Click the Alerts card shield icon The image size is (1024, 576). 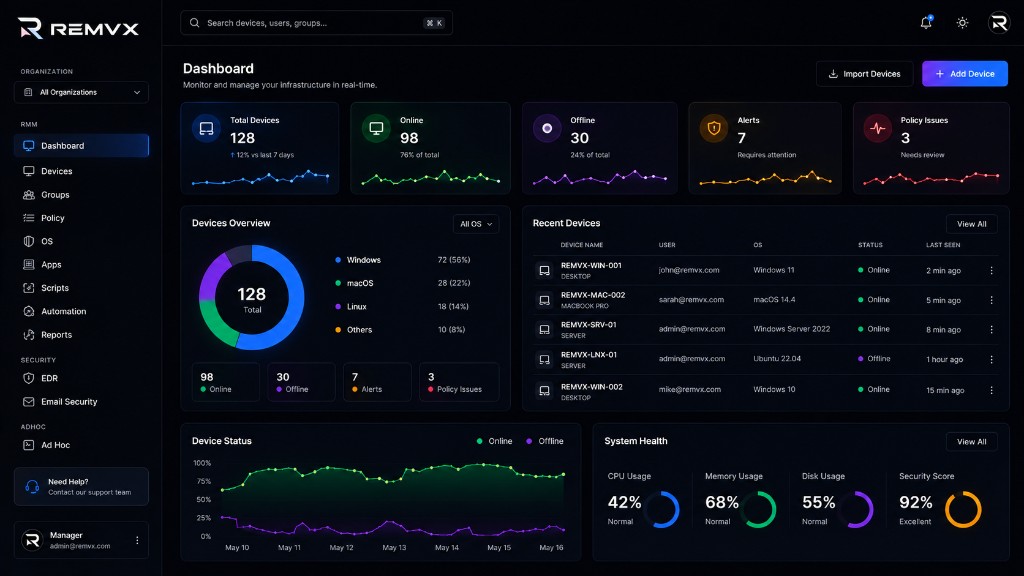[x=714, y=129]
